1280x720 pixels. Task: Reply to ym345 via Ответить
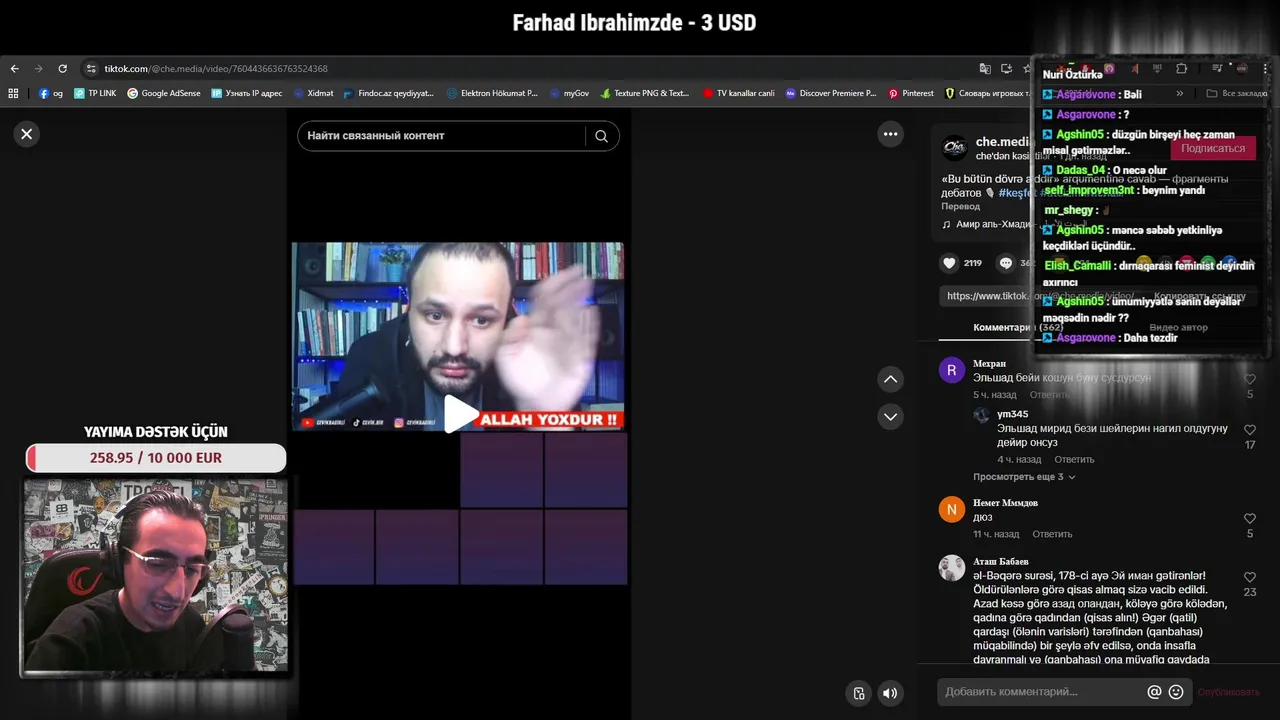point(1074,459)
